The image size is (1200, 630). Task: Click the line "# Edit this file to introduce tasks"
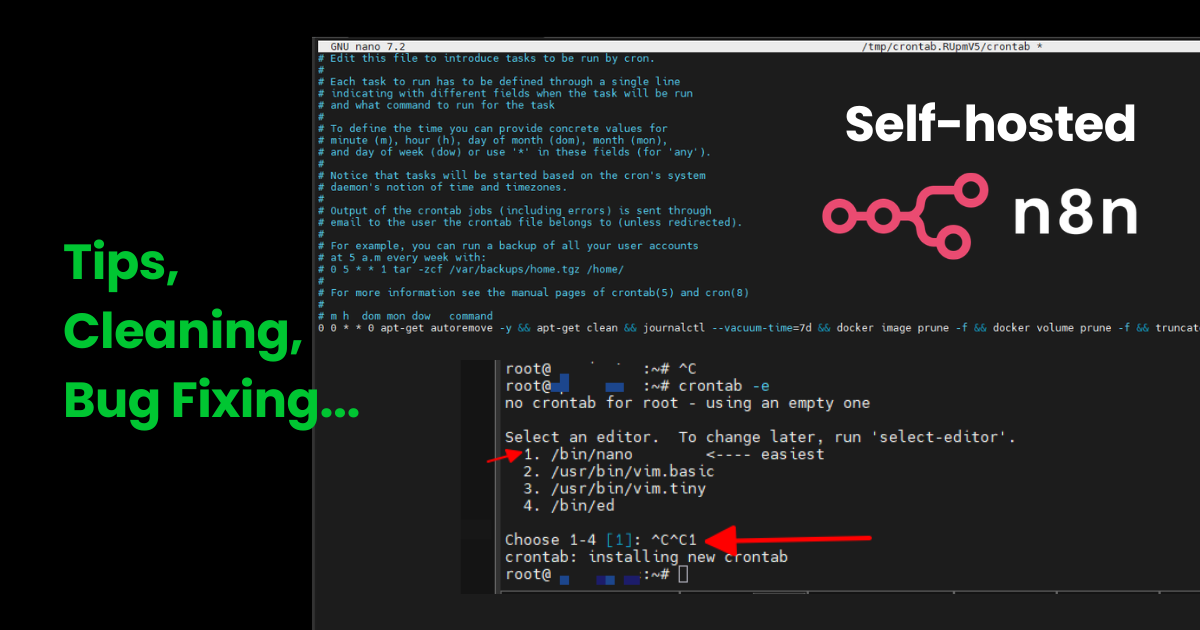click(486, 58)
